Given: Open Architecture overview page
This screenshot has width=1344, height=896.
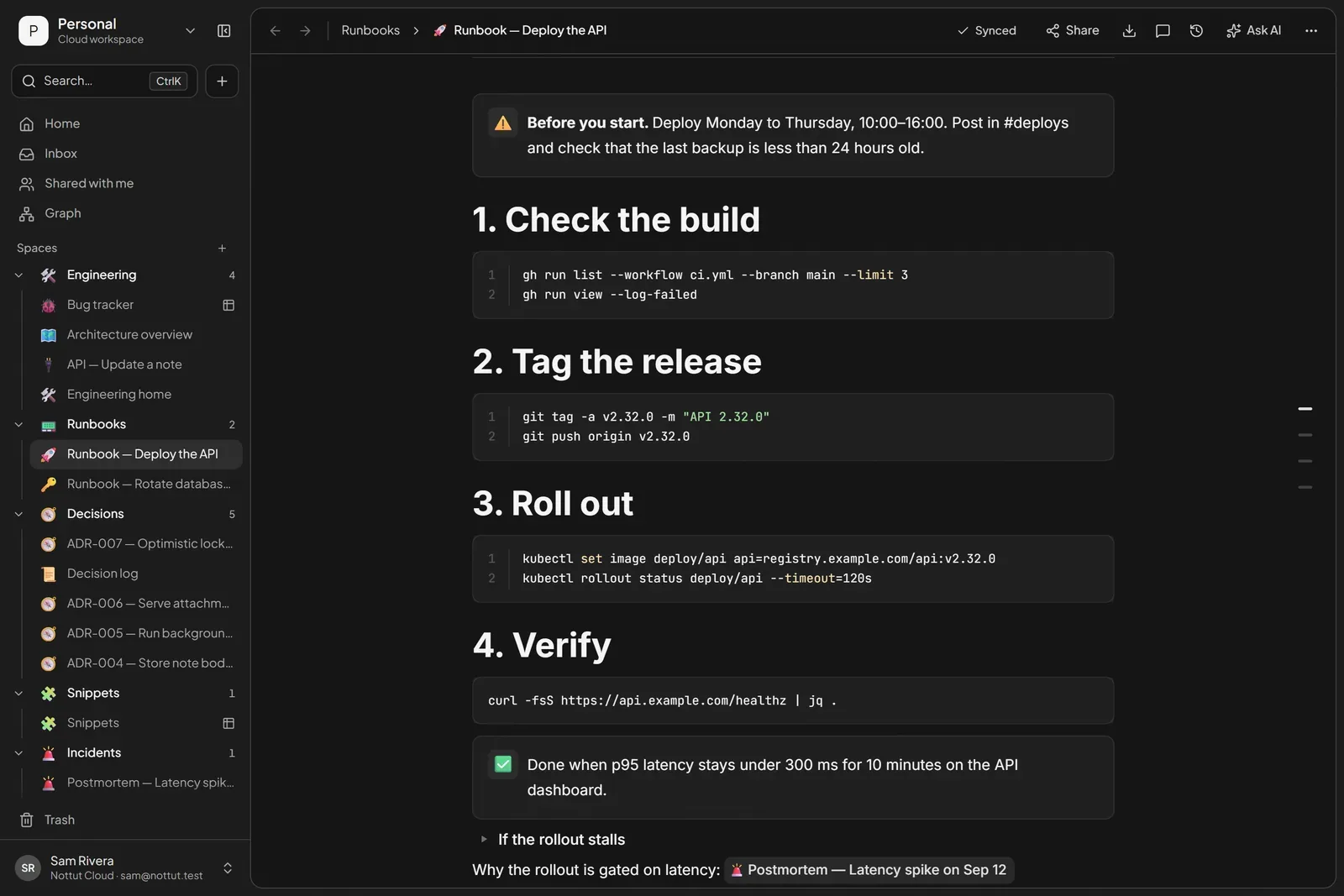Looking at the screenshot, I should [136, 335].
